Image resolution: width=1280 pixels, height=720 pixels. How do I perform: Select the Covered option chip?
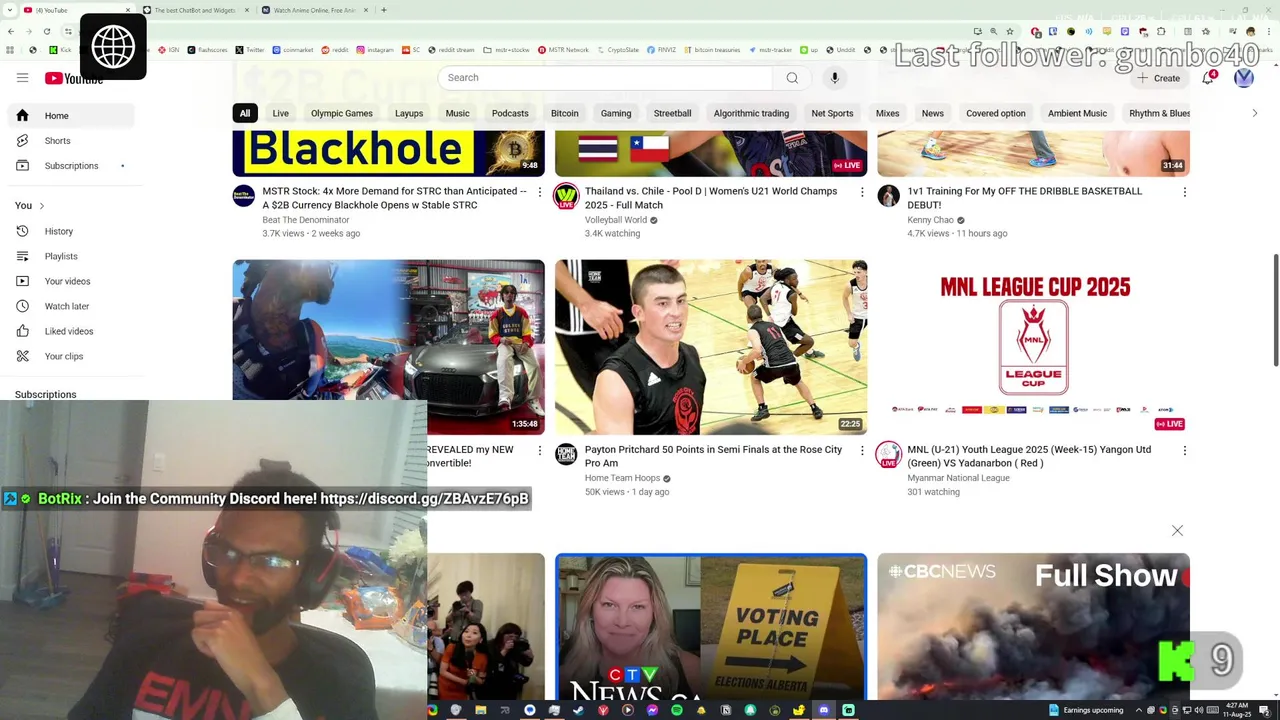996,113
